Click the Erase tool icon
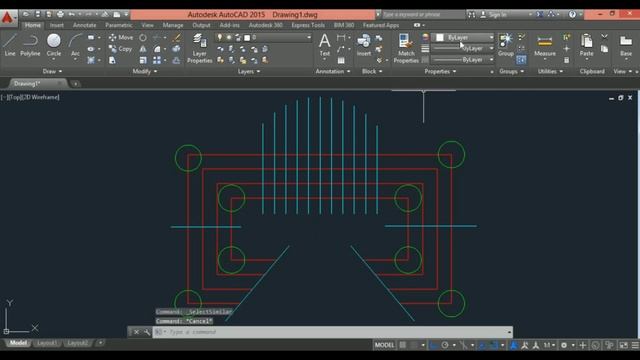Screen dimensions: 640x360 [x=177, y=38]
